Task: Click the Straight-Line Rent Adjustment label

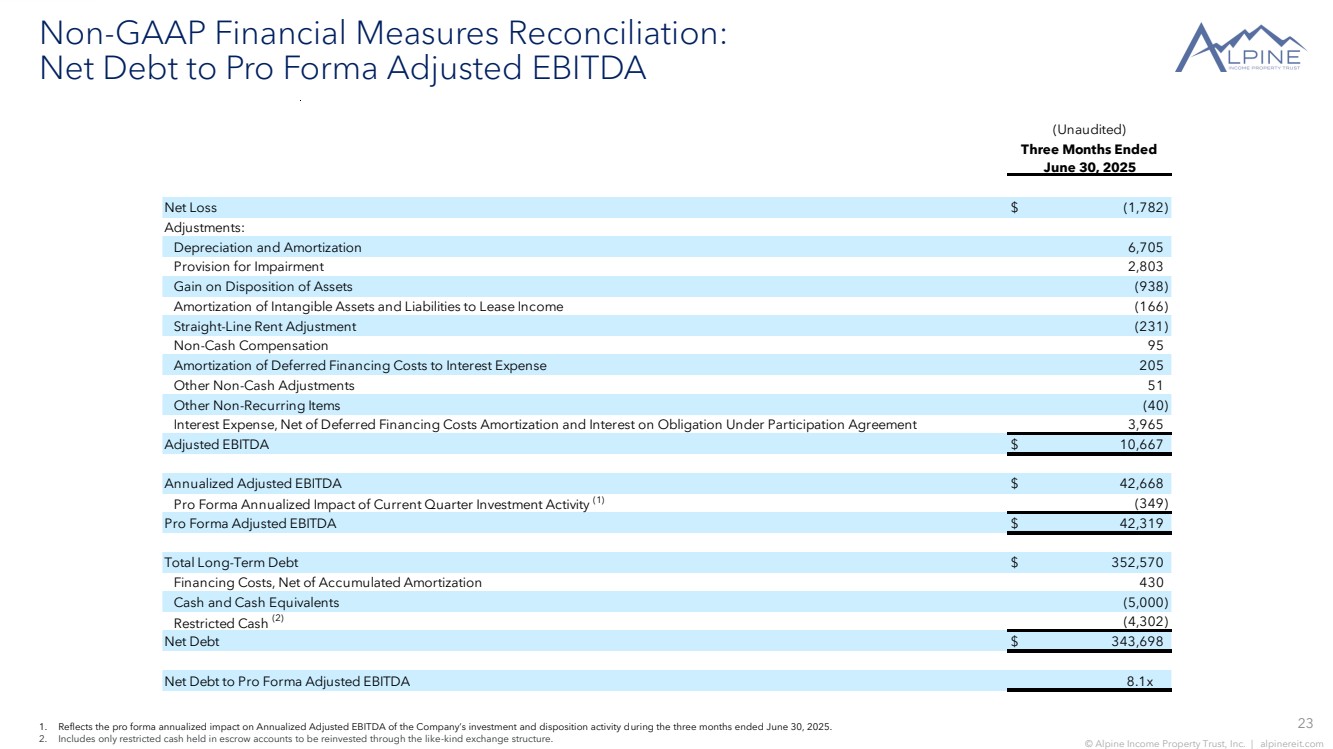Action: click(x=264, y=326)
